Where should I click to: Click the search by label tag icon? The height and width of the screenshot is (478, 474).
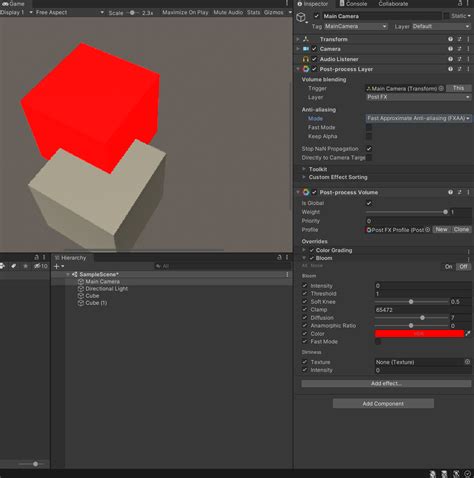pos(14,266)
